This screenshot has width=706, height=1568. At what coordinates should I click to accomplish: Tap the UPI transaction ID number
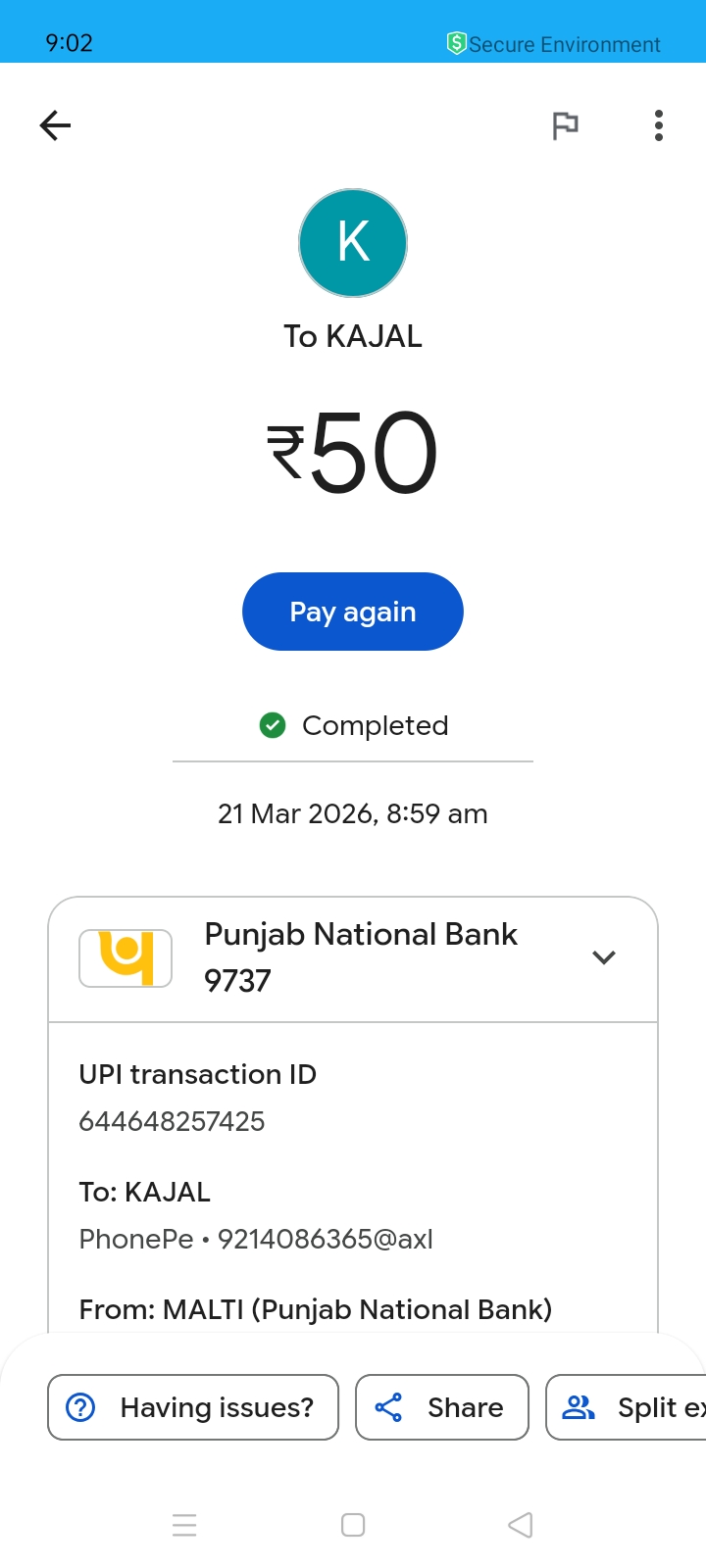click(172, 1121)
